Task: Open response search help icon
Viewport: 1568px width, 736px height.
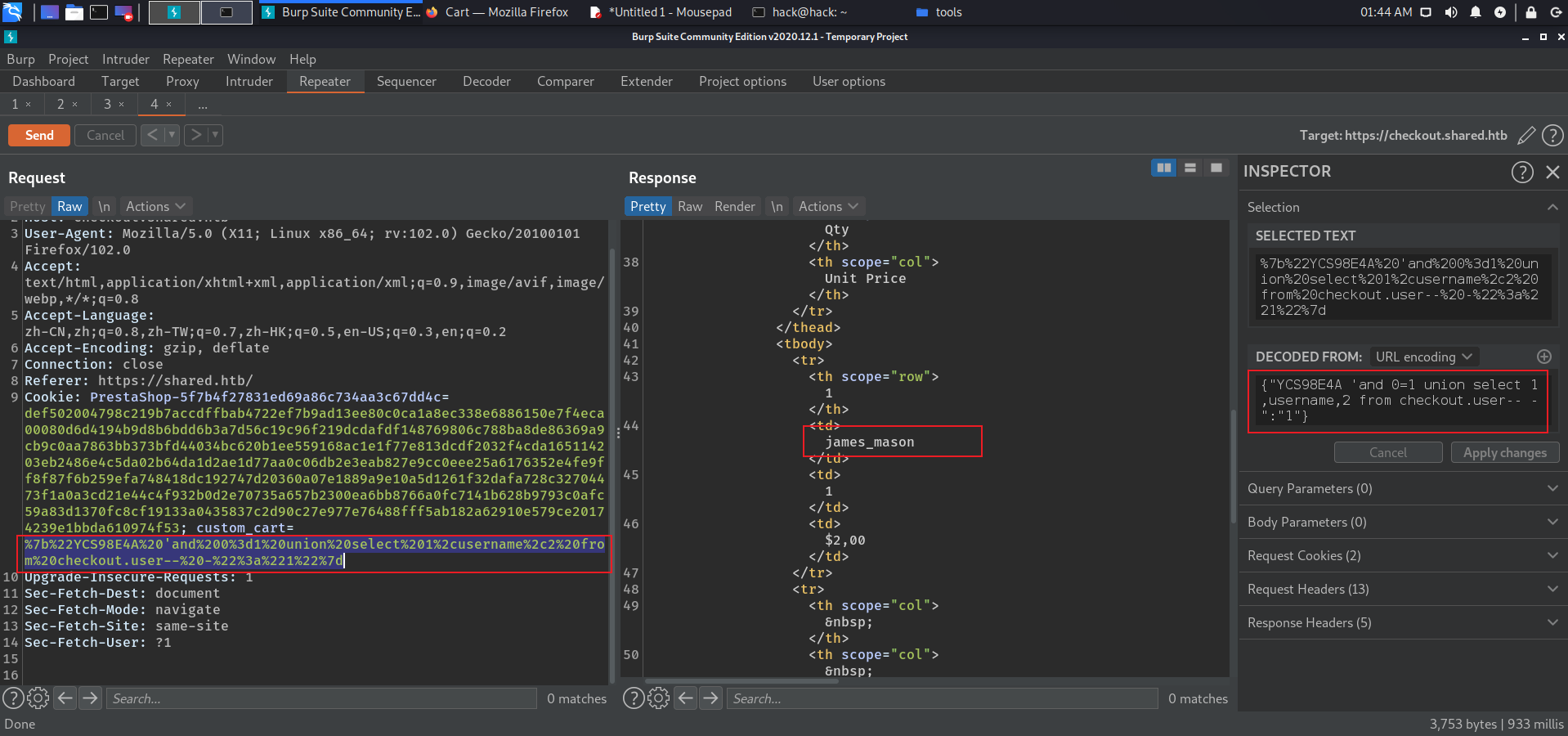Action: tap(634, 698)
